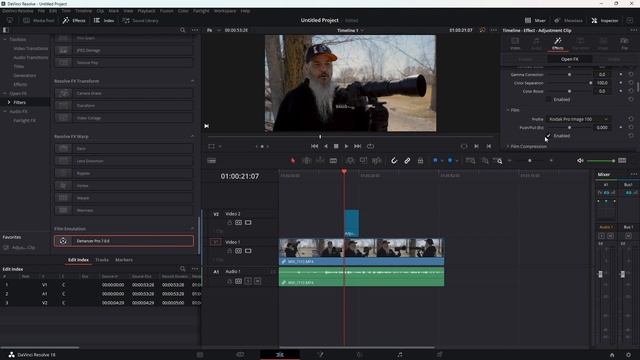
Task: Uncheck the Film section Enabled checkbox
Action: coord(549,136)
